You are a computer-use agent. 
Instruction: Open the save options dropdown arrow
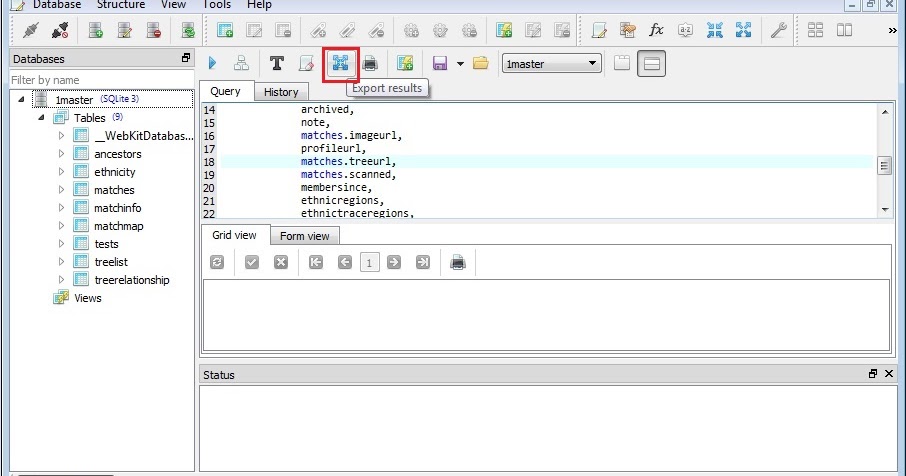tap(461, 64)
